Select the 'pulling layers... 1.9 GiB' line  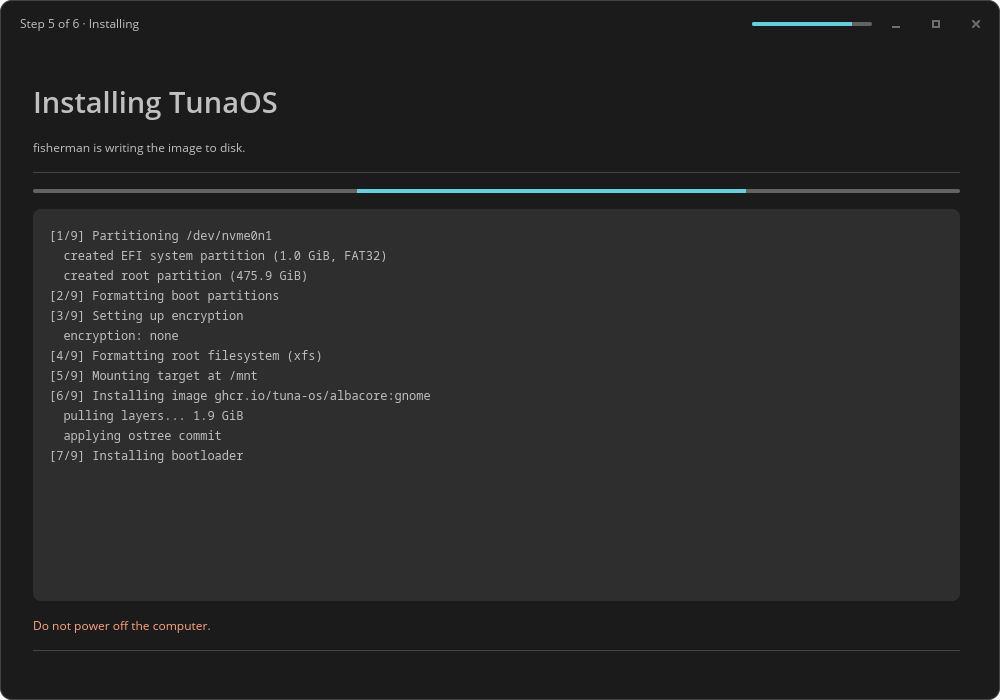click(153, 416)
